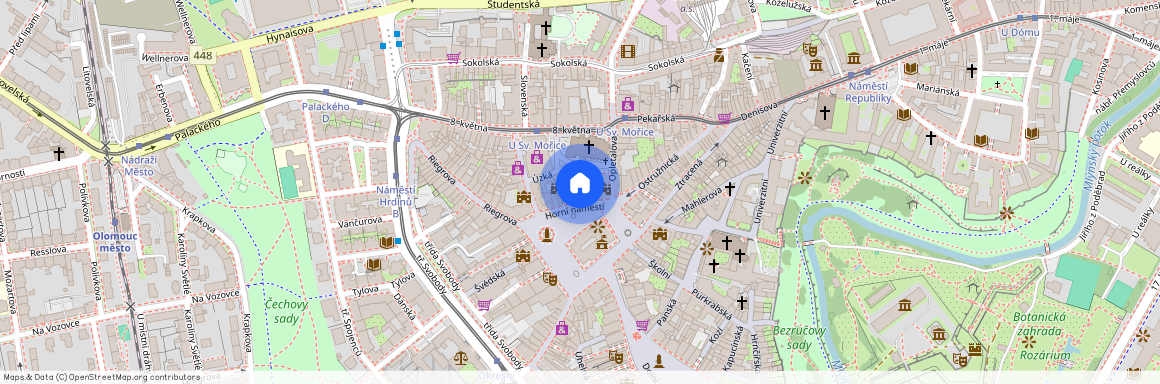Select the U Dómu stop label
The height and width of the screenshot is (384, 1160).
click(1020, 33)
